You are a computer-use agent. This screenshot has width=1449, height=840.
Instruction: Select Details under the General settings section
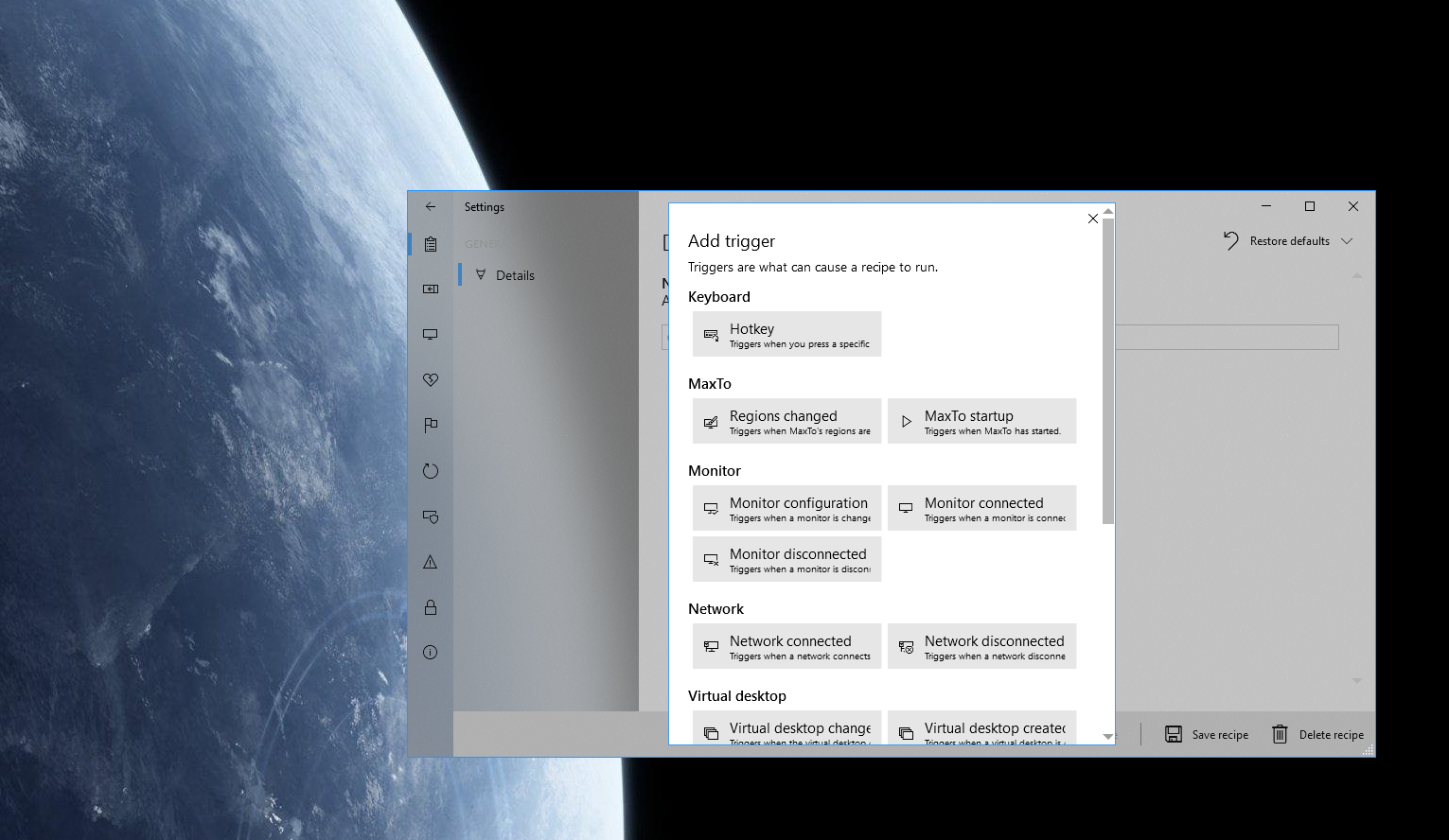[516, 274]
